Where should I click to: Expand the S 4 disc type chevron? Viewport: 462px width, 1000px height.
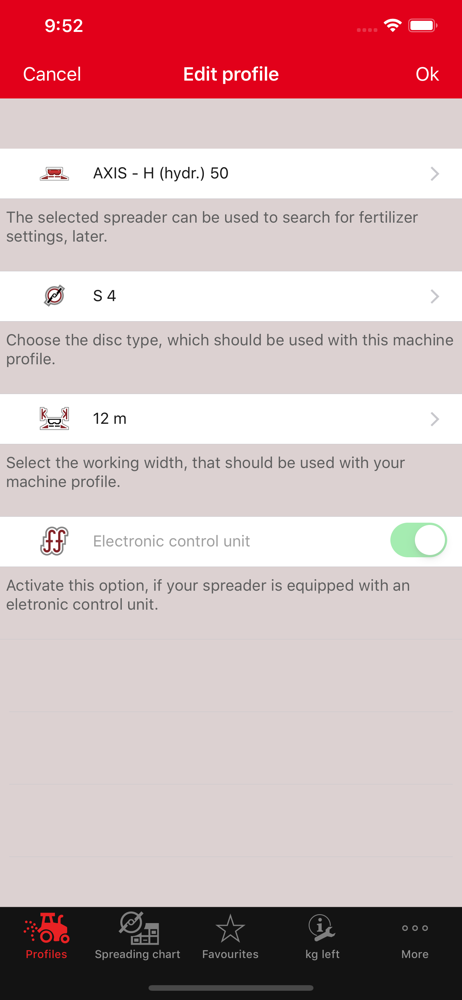[x=435, y=296]
